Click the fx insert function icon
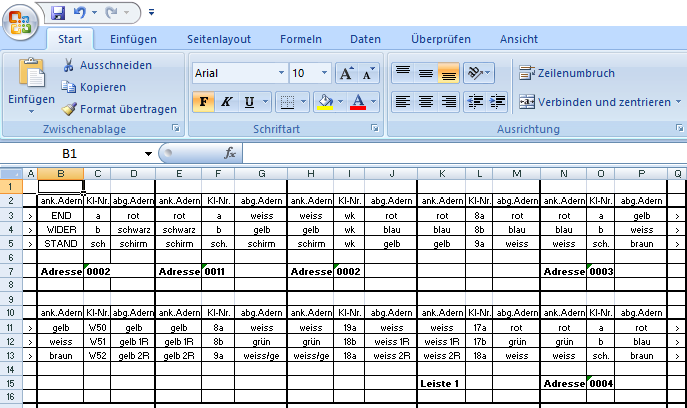Image resolution: width=687 pixels, height=408 pixels. 230,153
